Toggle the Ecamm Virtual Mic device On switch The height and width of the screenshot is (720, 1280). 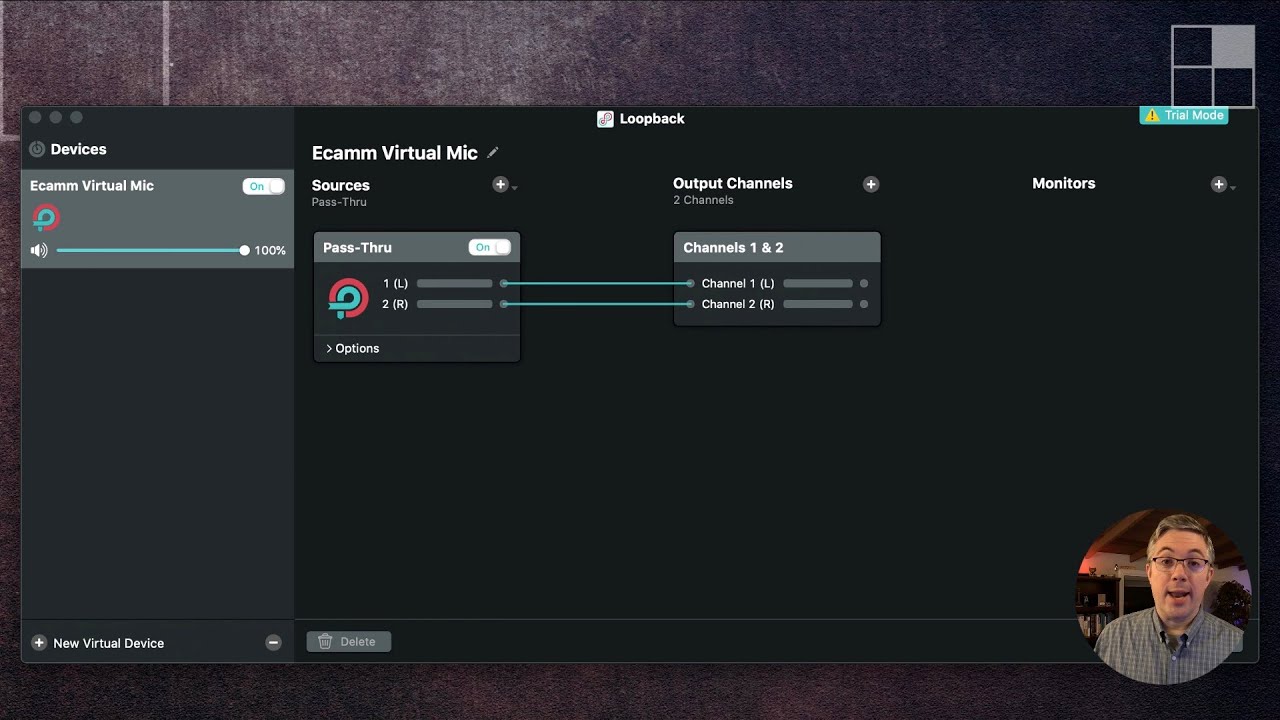(x=264, y=186)
